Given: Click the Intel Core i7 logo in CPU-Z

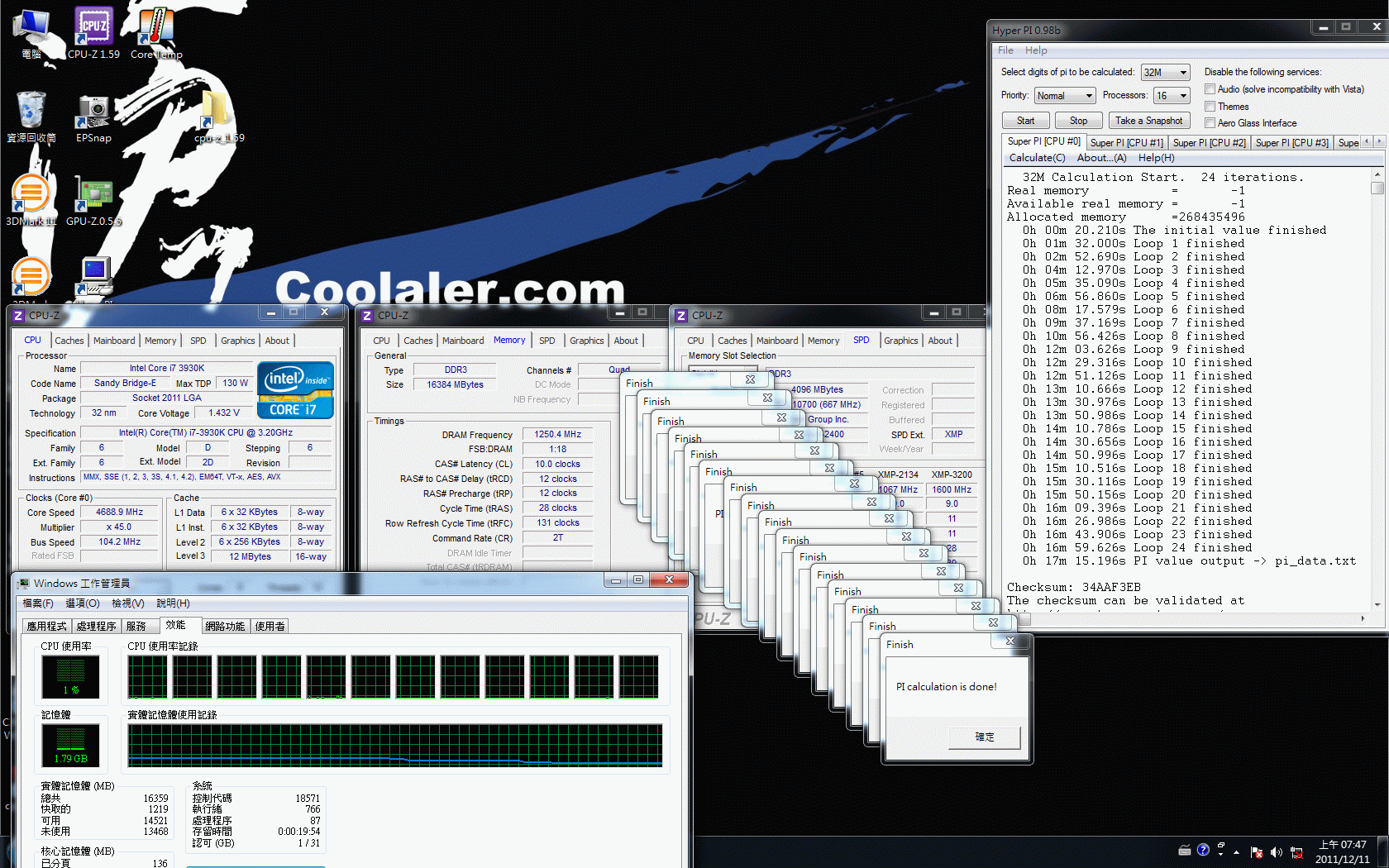Looking at the screenshot, I should 296,389.
